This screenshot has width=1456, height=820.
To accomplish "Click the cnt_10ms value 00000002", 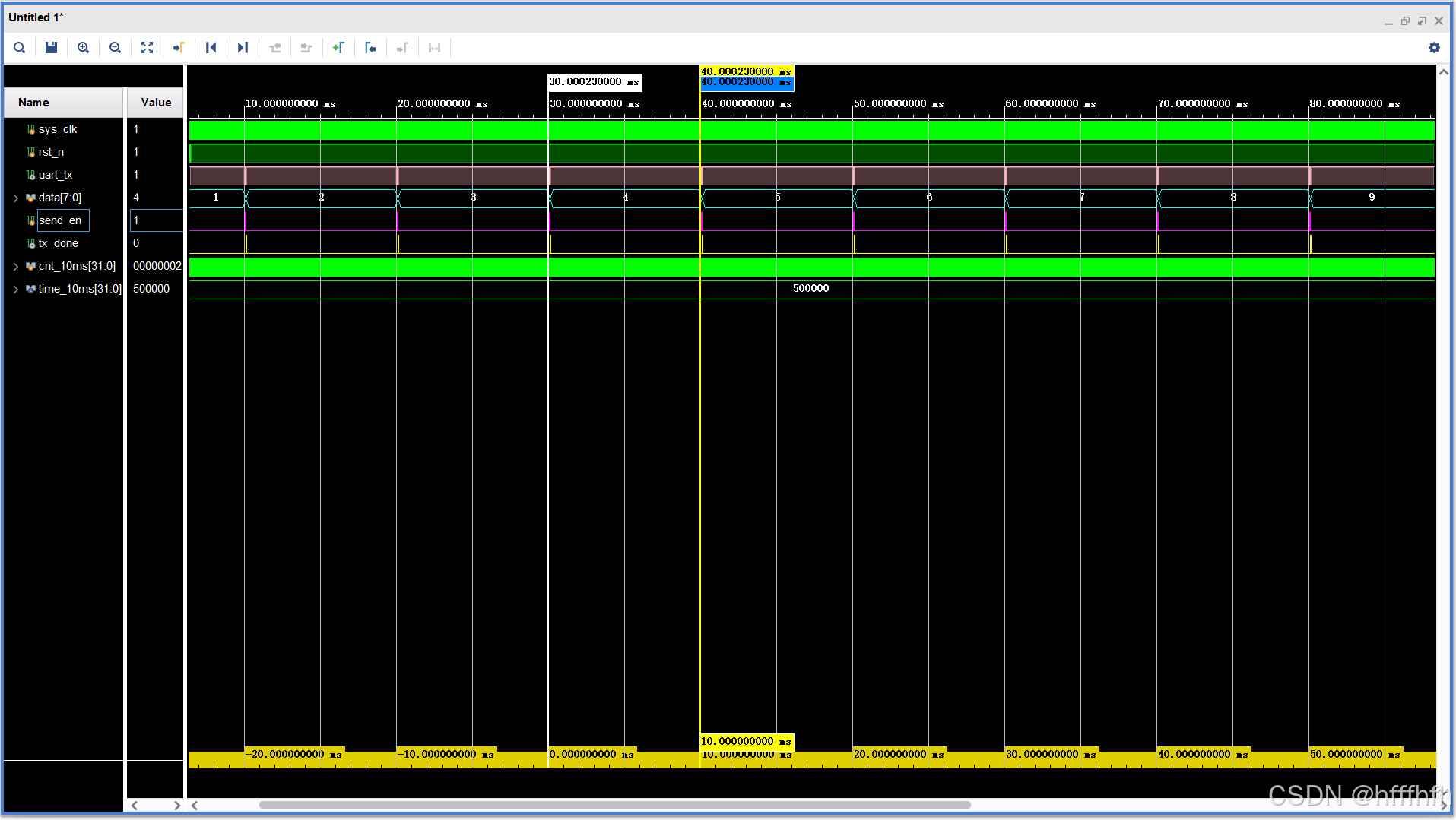I will pyautogui.click(x=157, y=266).
